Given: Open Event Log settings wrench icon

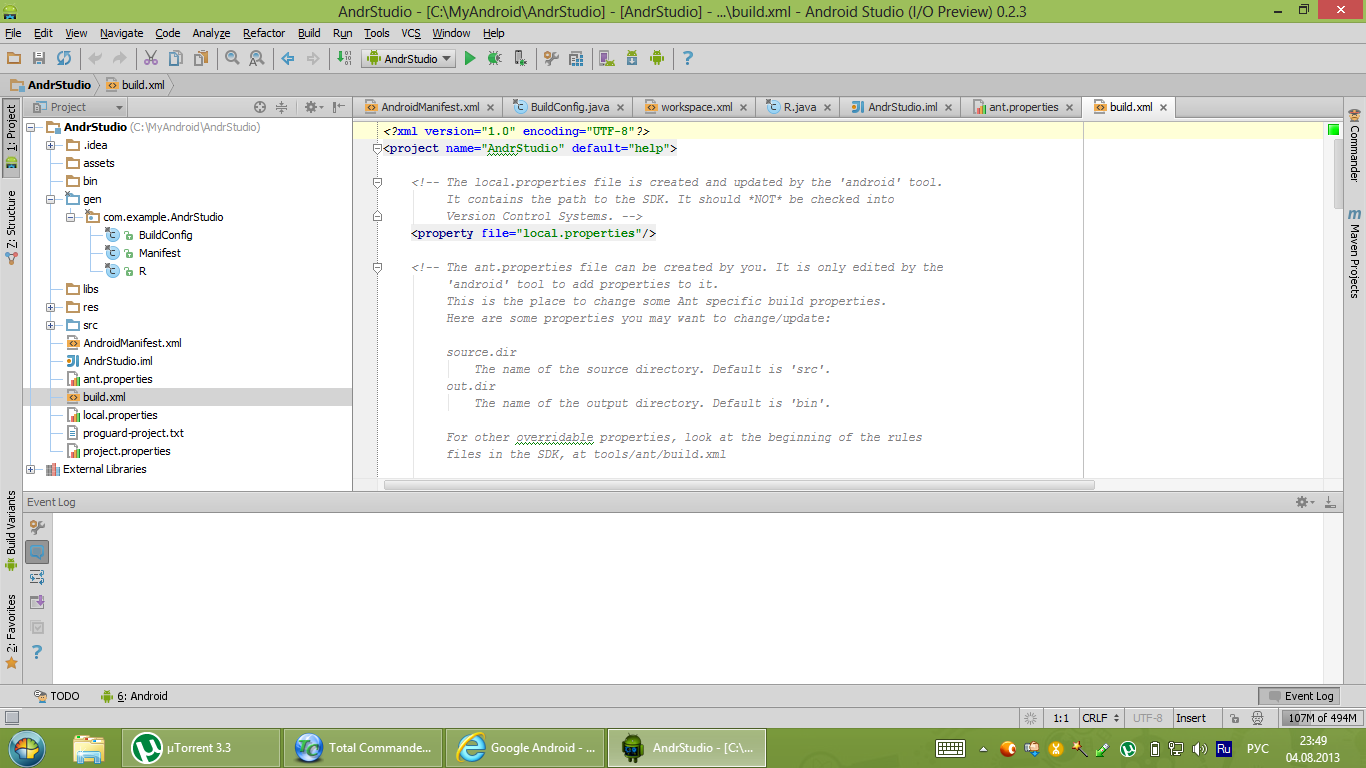Looking at the screenshot, I should point(37,527).
